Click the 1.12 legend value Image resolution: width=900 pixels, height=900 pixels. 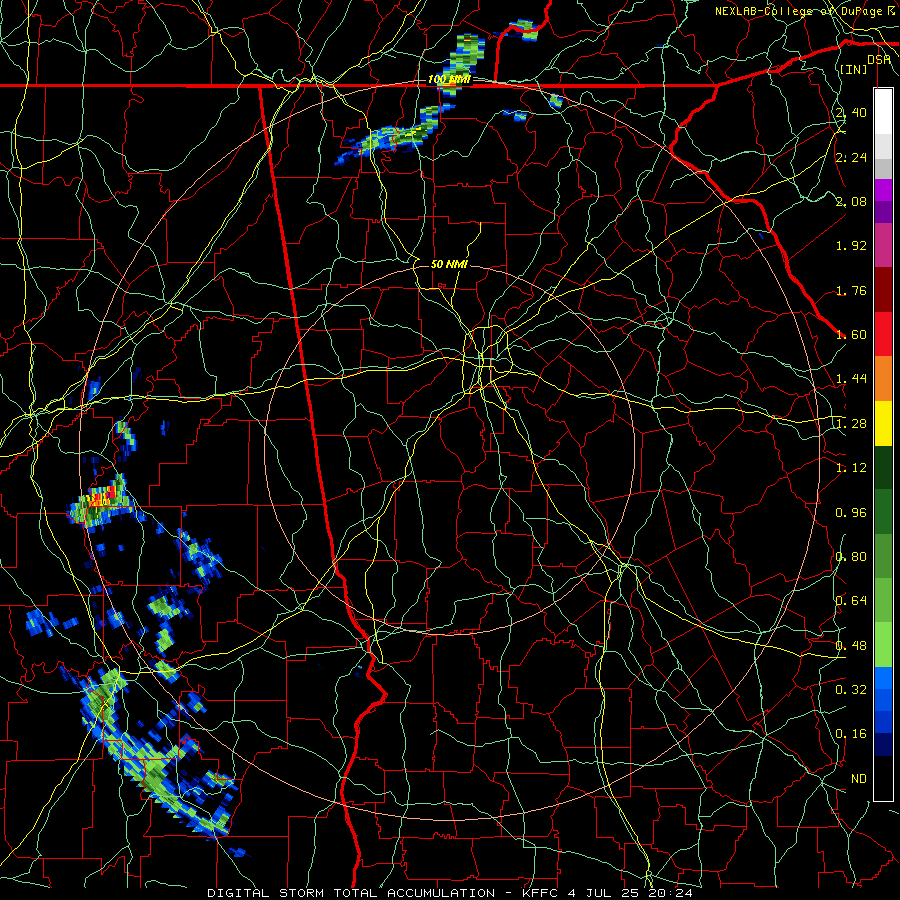click(851, 468)
